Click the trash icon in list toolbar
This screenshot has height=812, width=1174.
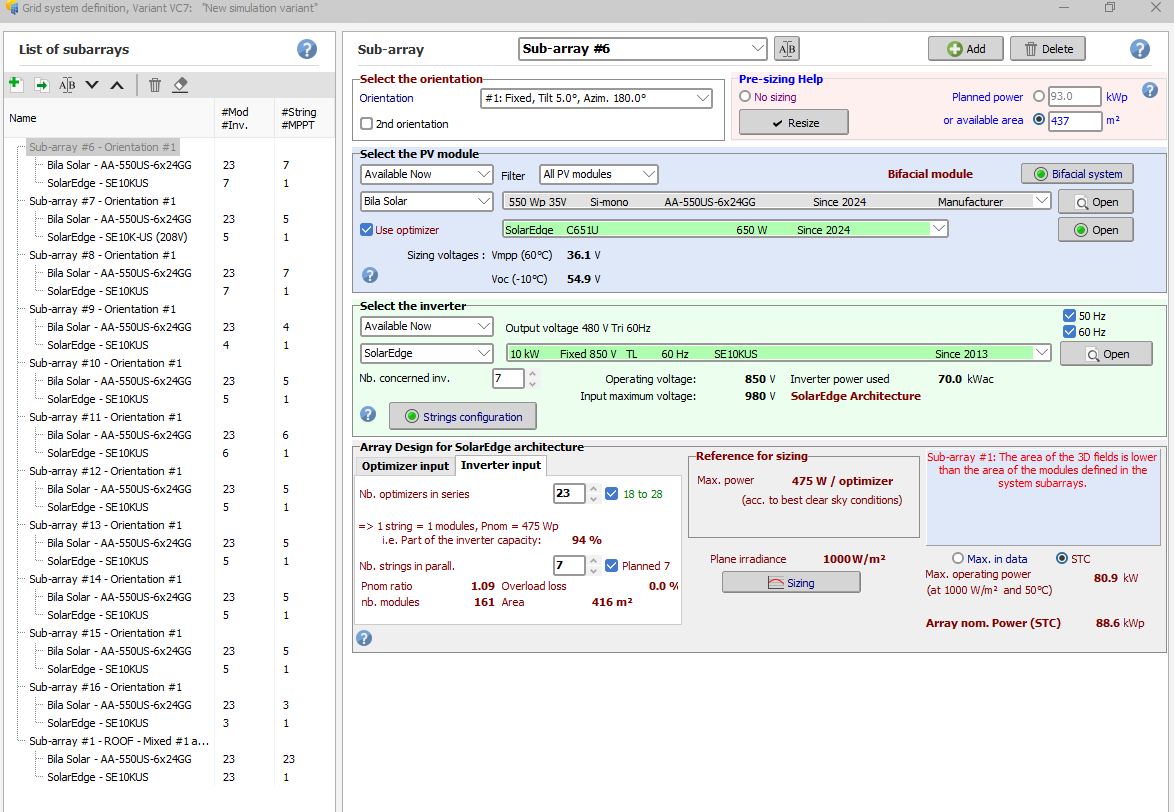(155, 85)
